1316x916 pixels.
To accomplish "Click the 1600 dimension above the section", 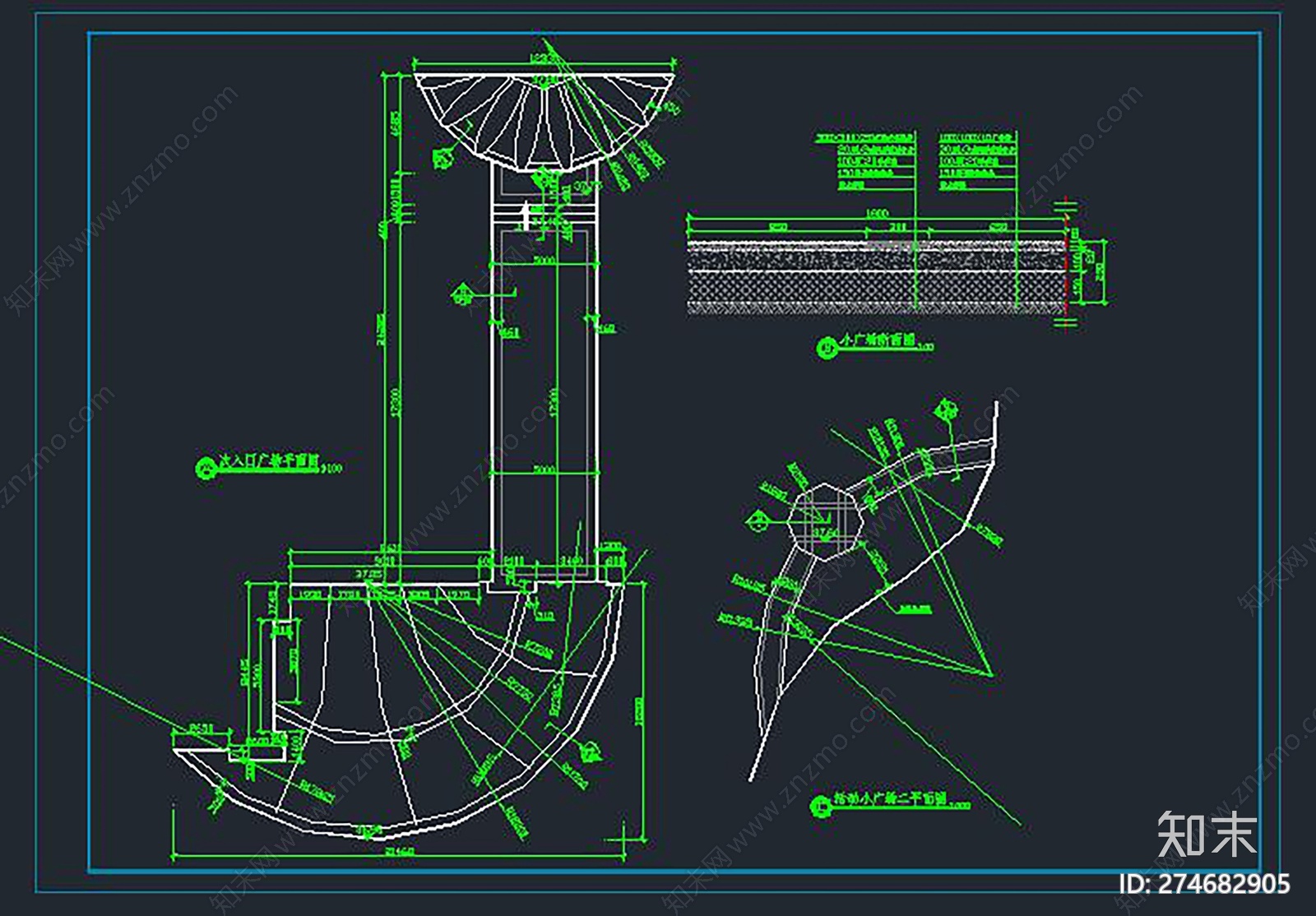I will (877, 213).
